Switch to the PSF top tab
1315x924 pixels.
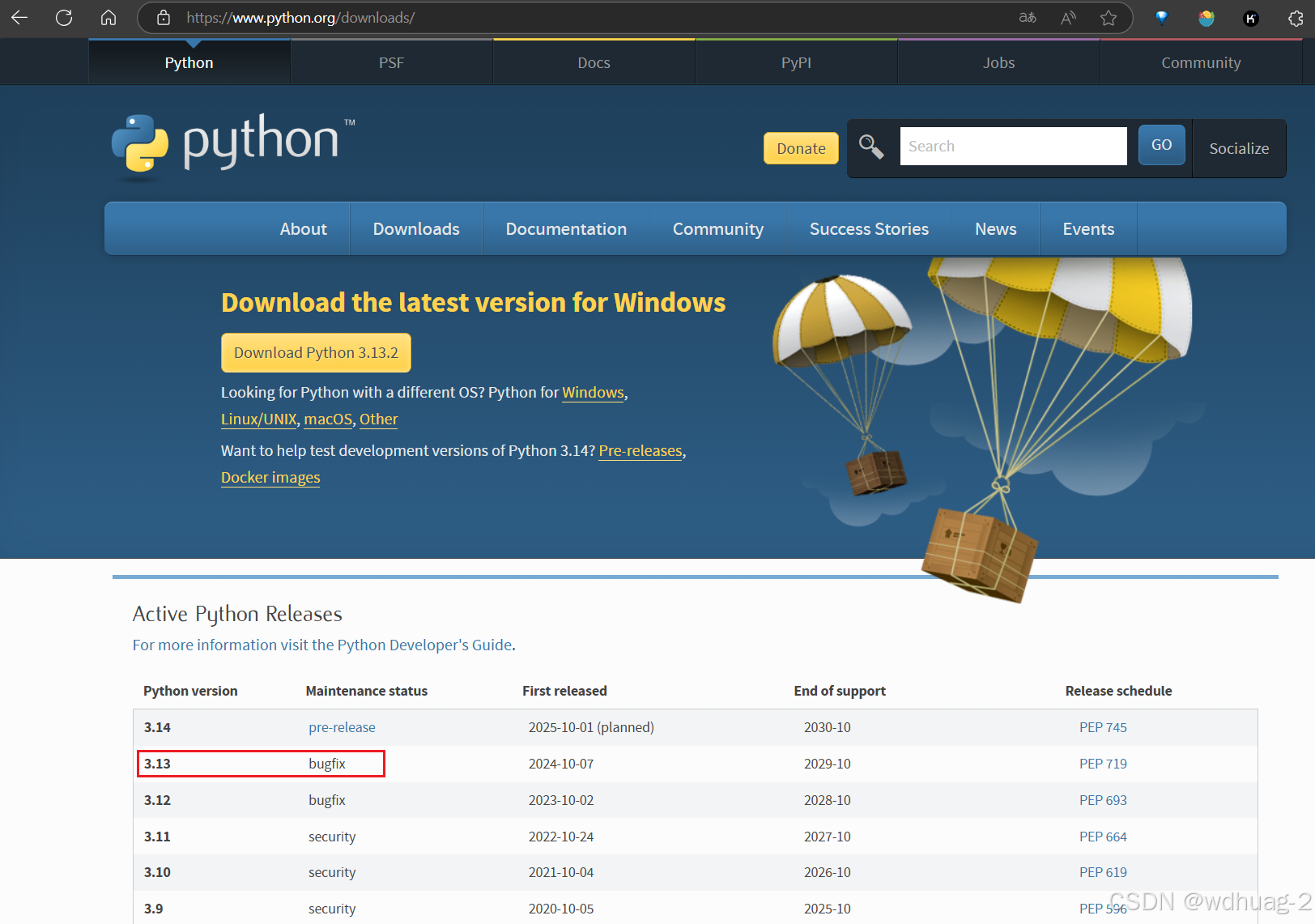pos(391,62)
